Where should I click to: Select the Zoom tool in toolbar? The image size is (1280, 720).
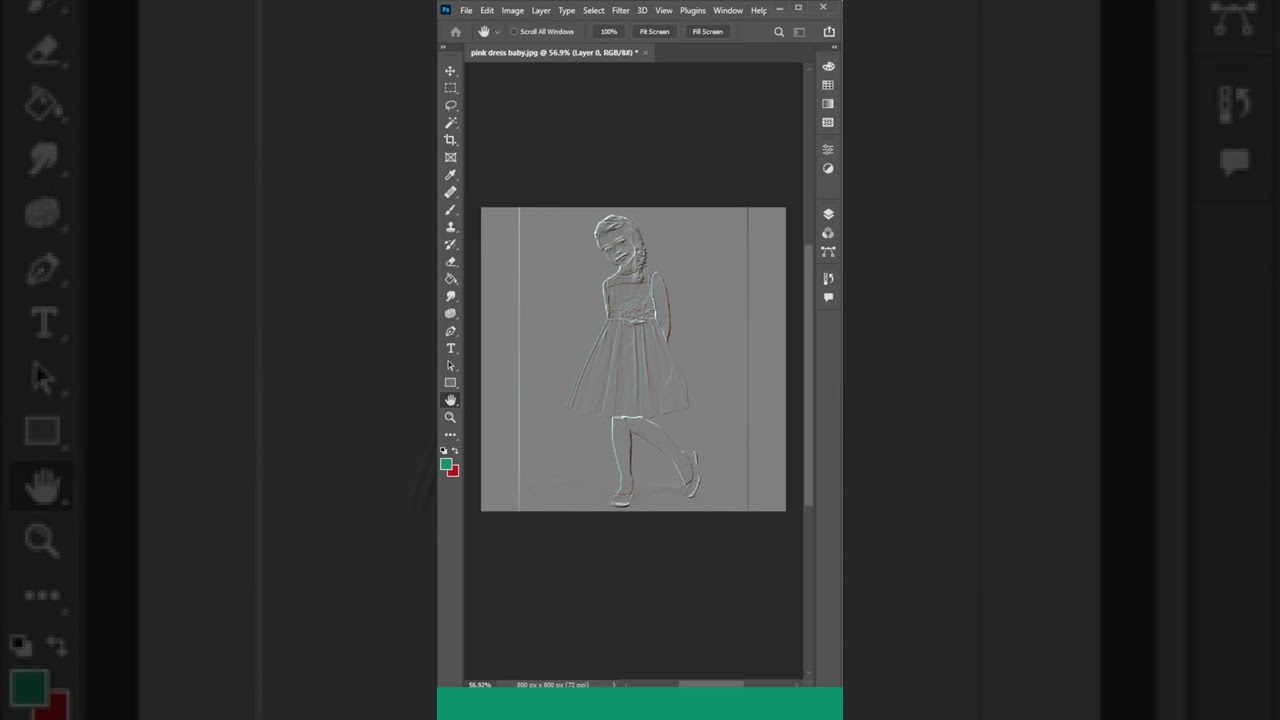tap(450, 417)
